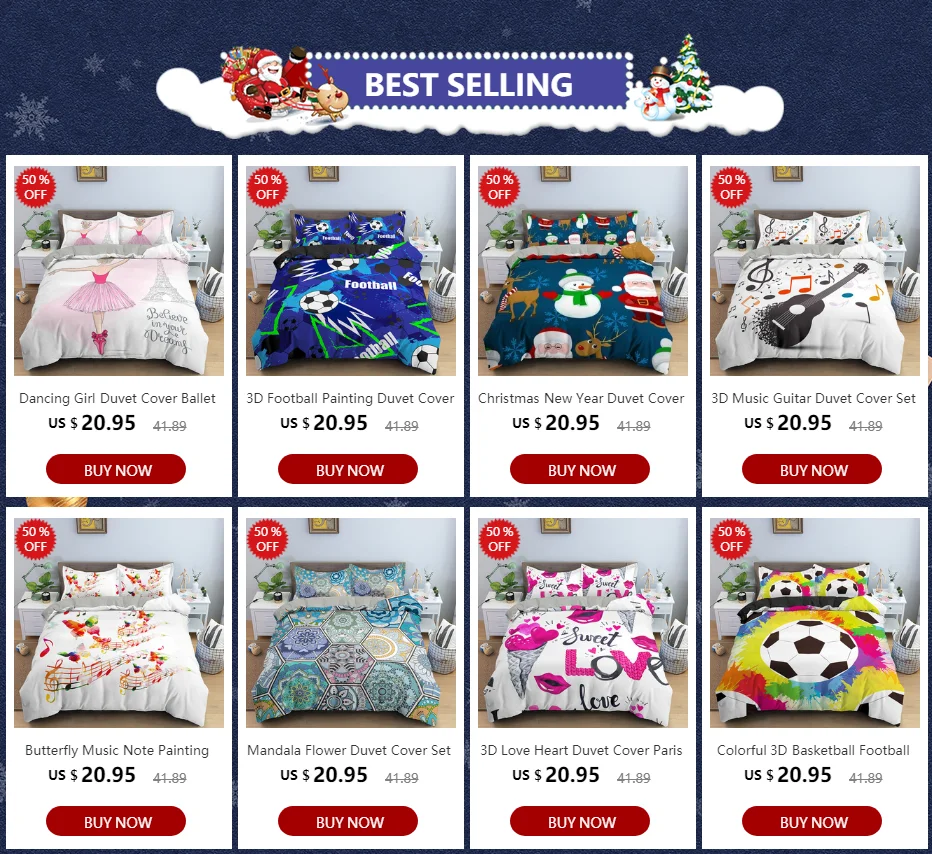This screenshot has width=932, height=854.
Task: Click Buy Now under 3D Football Painting
Action: (x=348, y=469)
